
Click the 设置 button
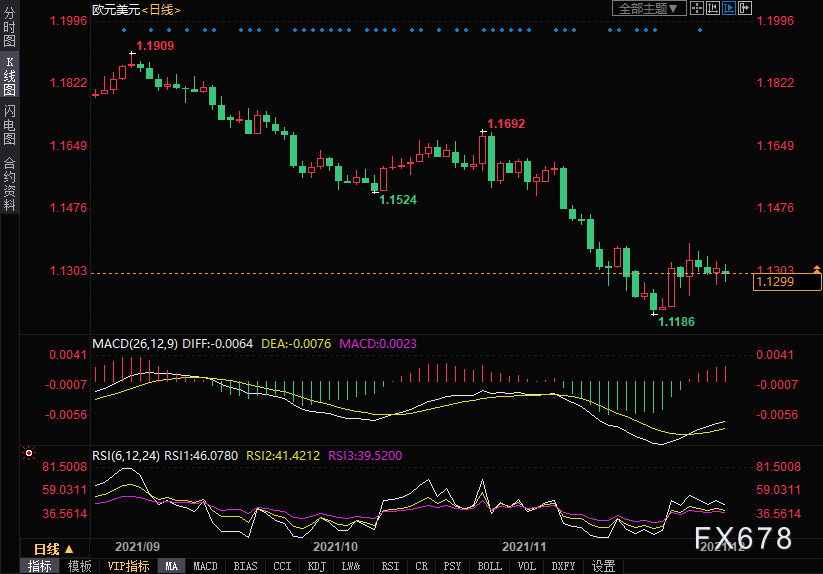click(x=603, y=566)
